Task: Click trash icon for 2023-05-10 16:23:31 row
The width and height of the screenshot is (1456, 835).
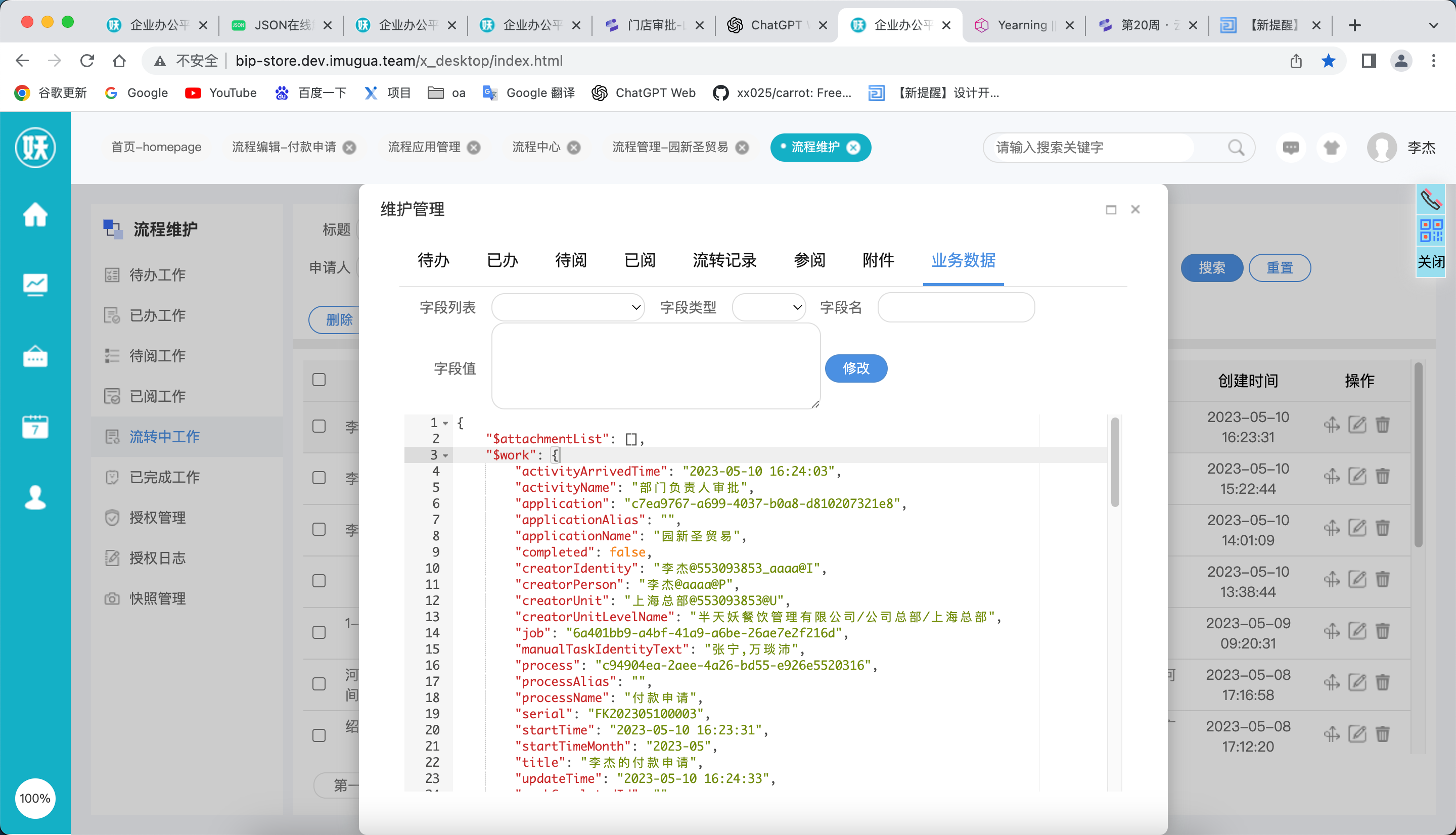Action: (1383, 425)
